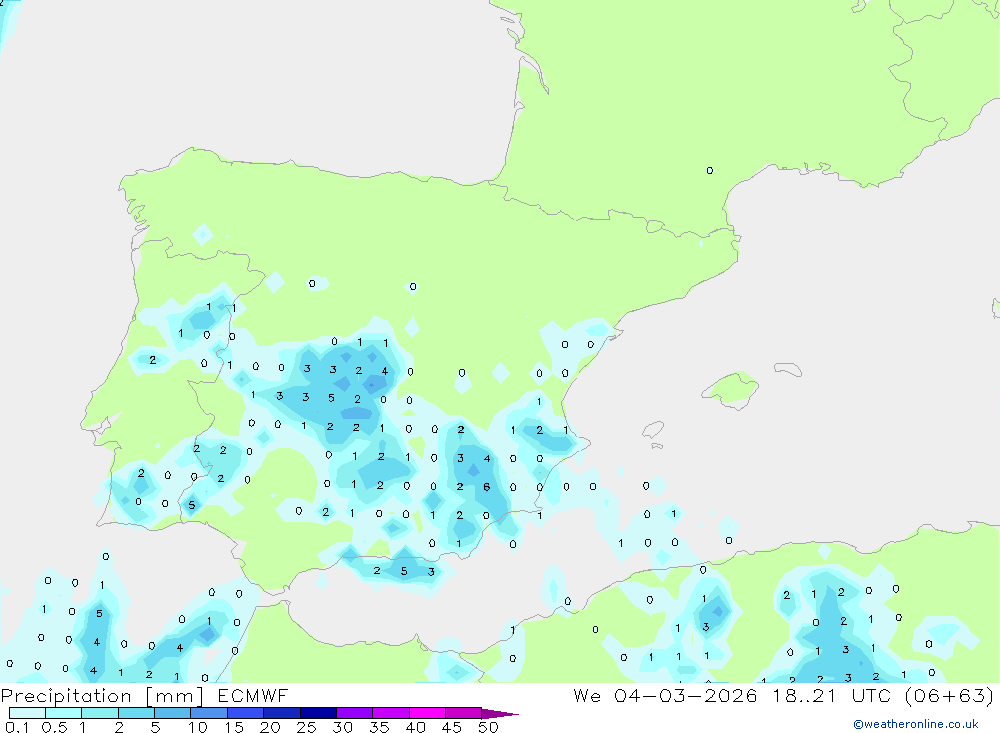Click legend label '40'
Screen dimensions: 1000x733
point(416,727)
